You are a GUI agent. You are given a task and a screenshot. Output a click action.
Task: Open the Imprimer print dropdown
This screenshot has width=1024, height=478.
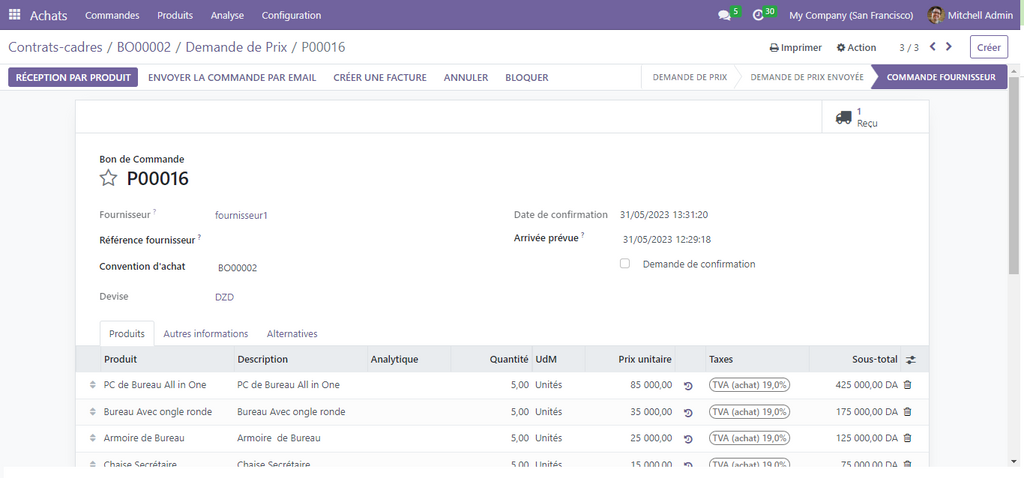795,48
